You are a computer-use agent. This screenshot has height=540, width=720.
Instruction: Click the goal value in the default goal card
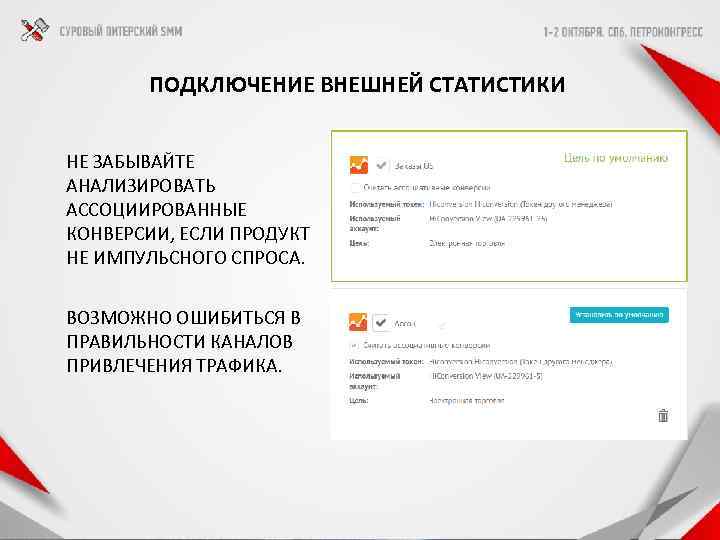467,243
